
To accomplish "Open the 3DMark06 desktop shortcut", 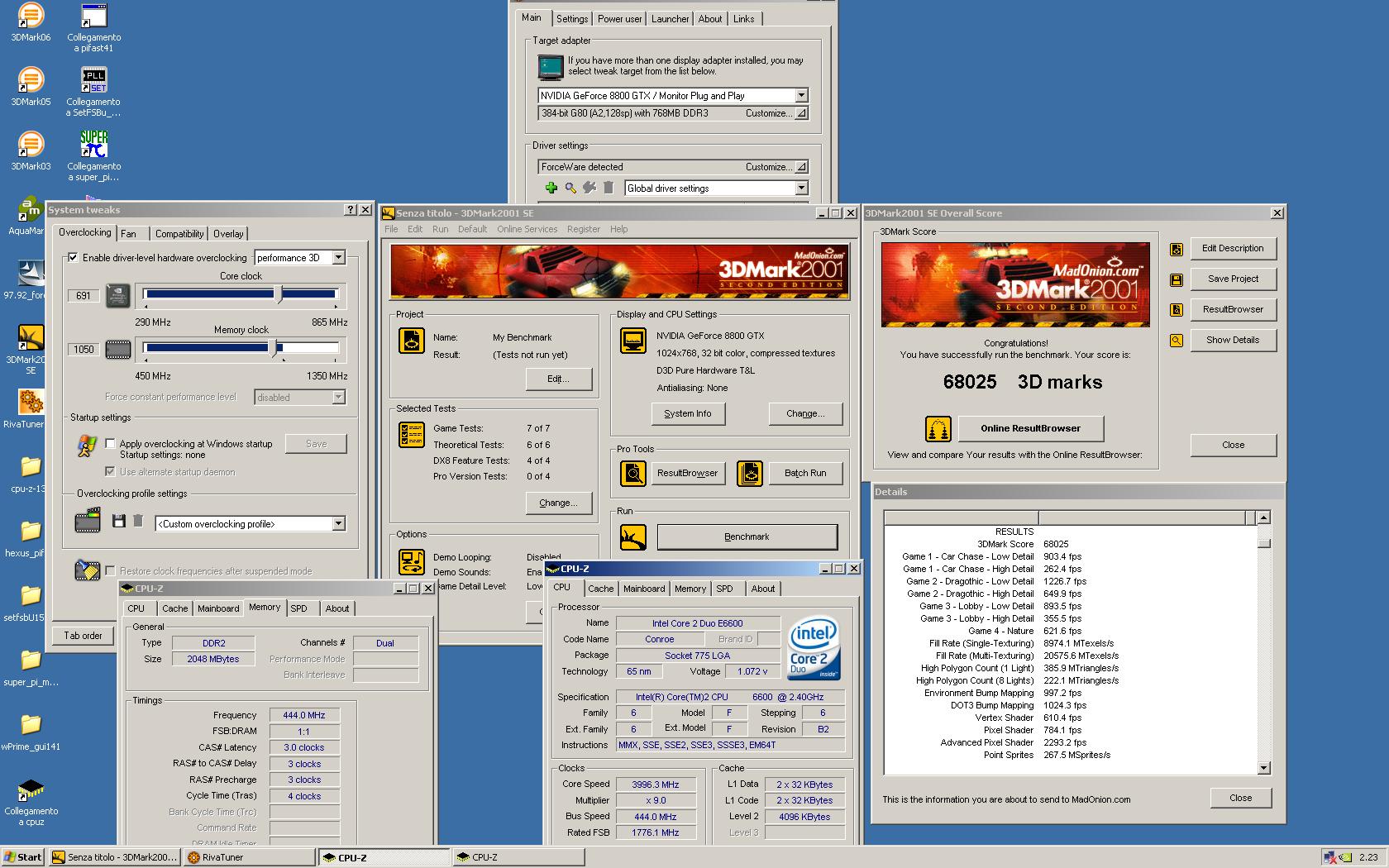I will coord(31,16).
